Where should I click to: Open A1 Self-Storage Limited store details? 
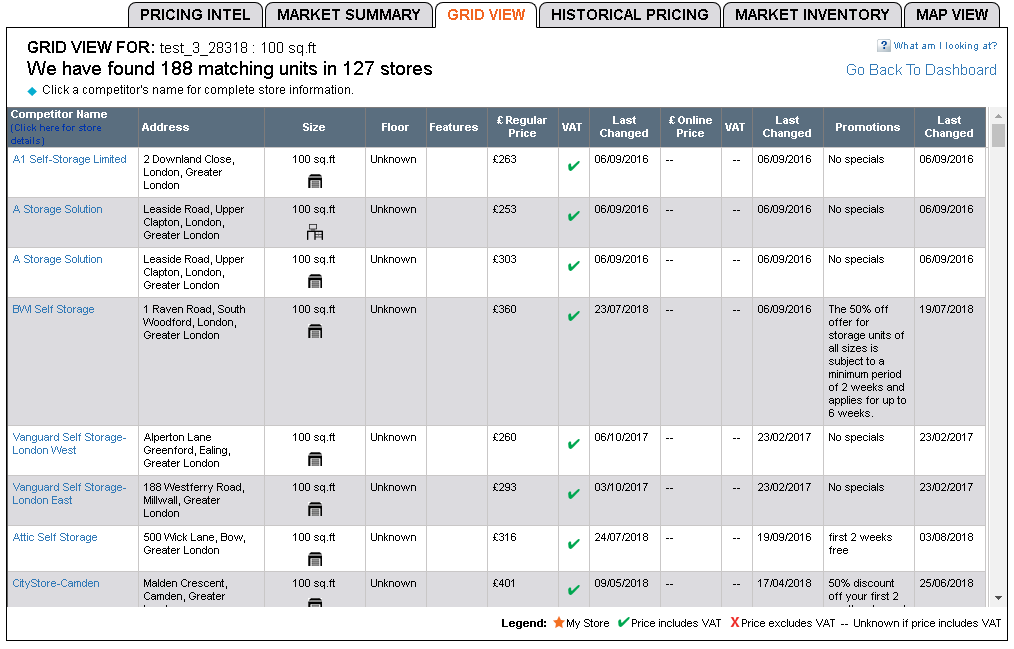[70, 159]
